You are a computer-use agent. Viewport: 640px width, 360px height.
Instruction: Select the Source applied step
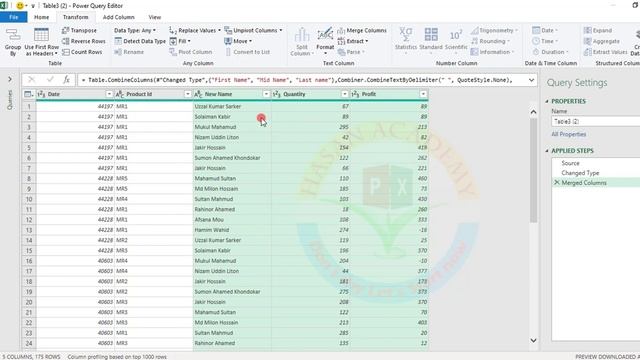(570, 163)
